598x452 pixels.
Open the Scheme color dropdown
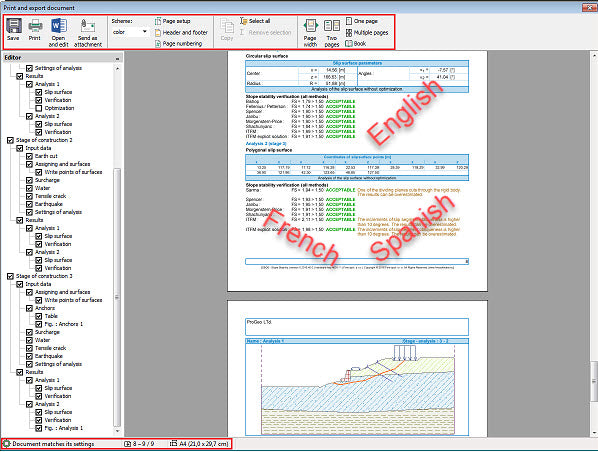point(130,32)
